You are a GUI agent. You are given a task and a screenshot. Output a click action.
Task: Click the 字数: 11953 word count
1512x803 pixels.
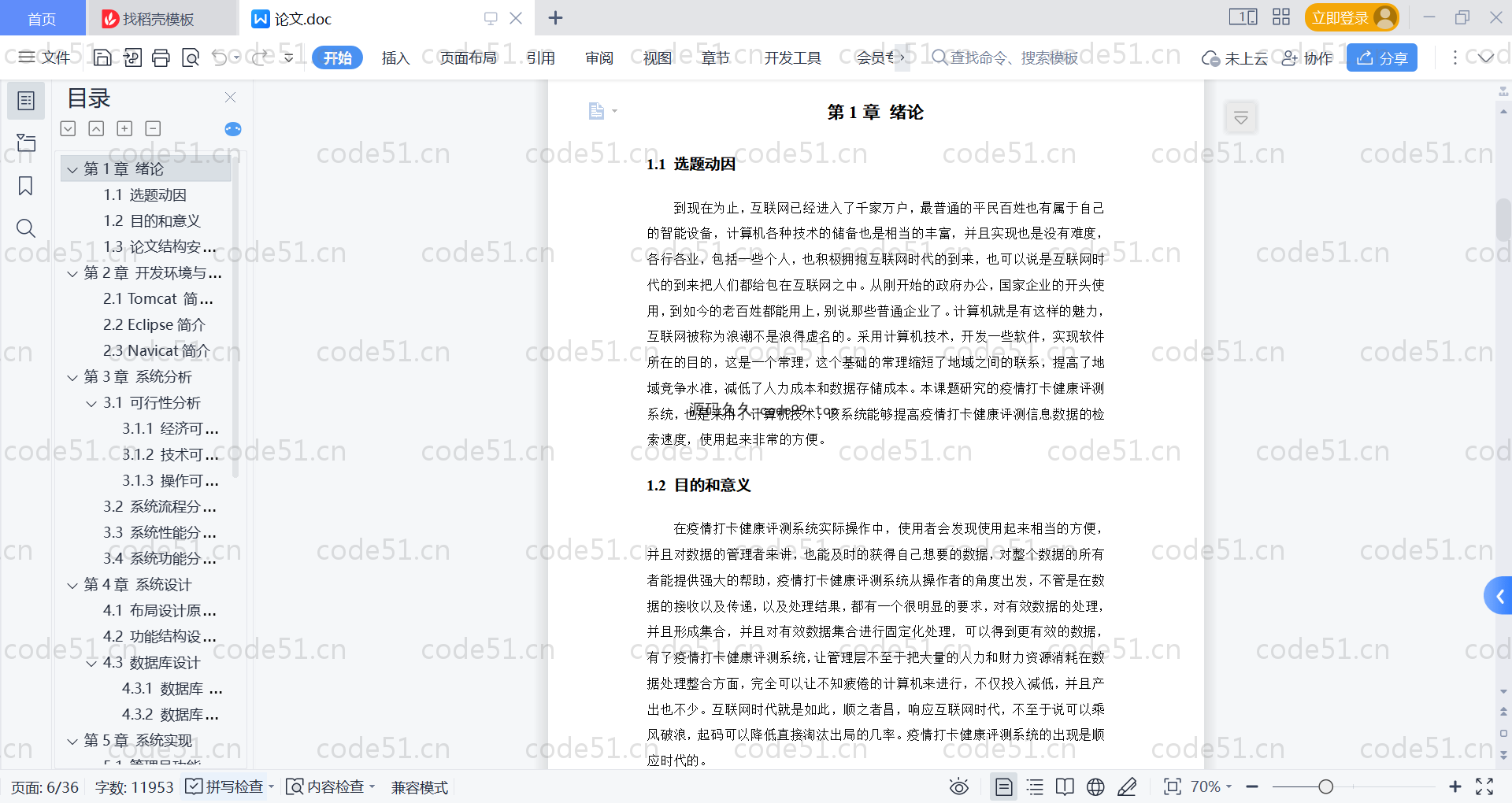point(134,787)
